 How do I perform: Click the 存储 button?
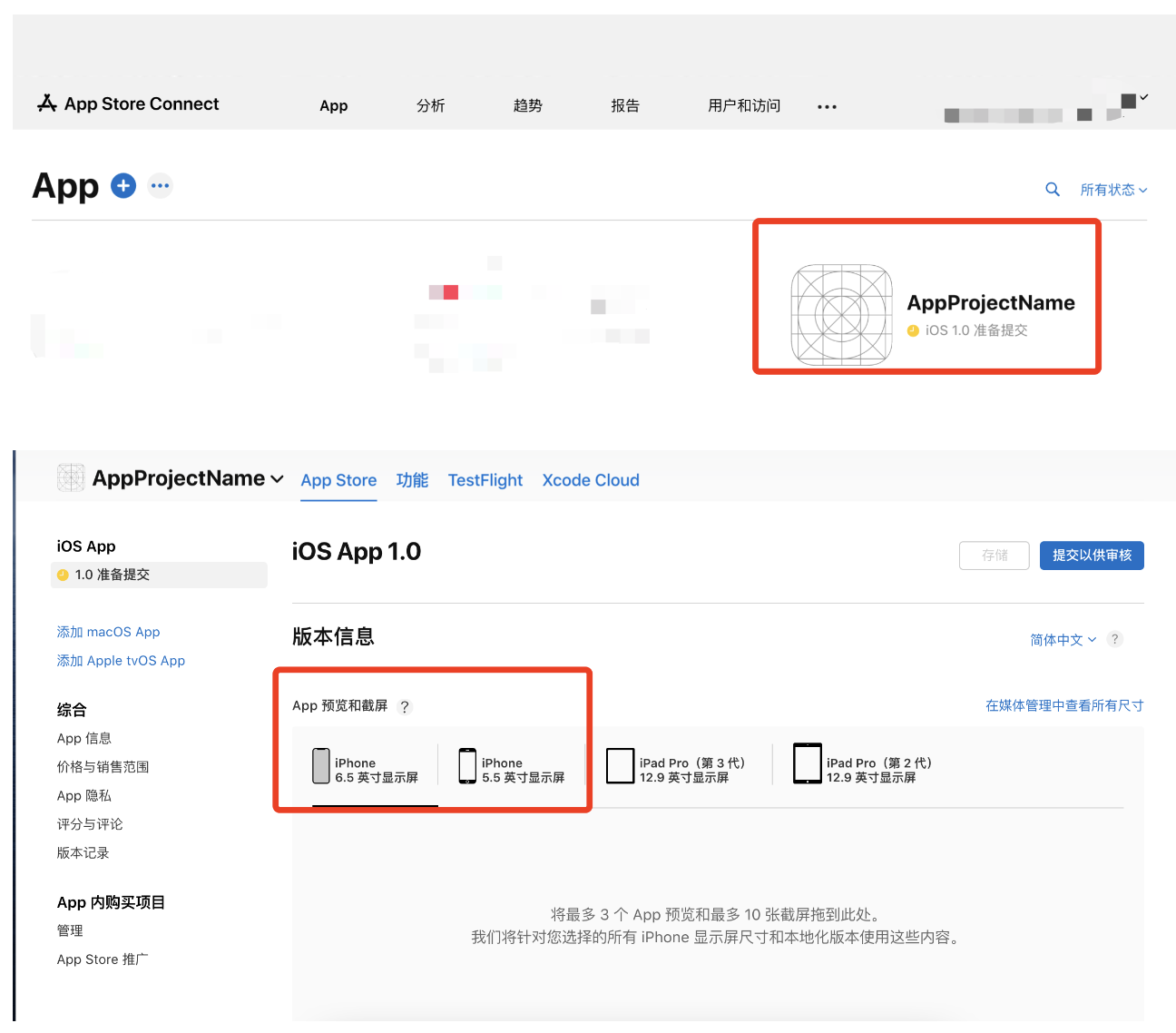click(x=995, y=556)
